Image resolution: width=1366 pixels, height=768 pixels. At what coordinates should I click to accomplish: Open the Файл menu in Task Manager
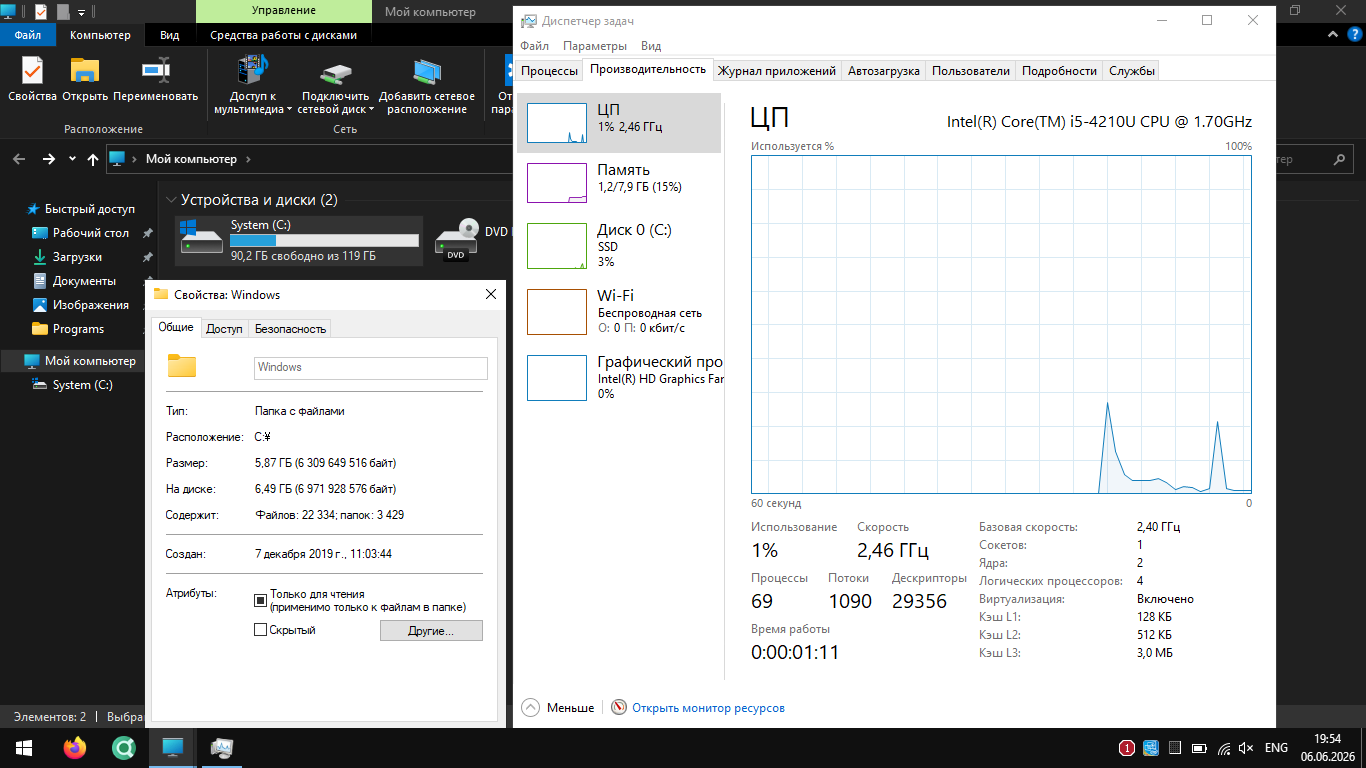534,46
